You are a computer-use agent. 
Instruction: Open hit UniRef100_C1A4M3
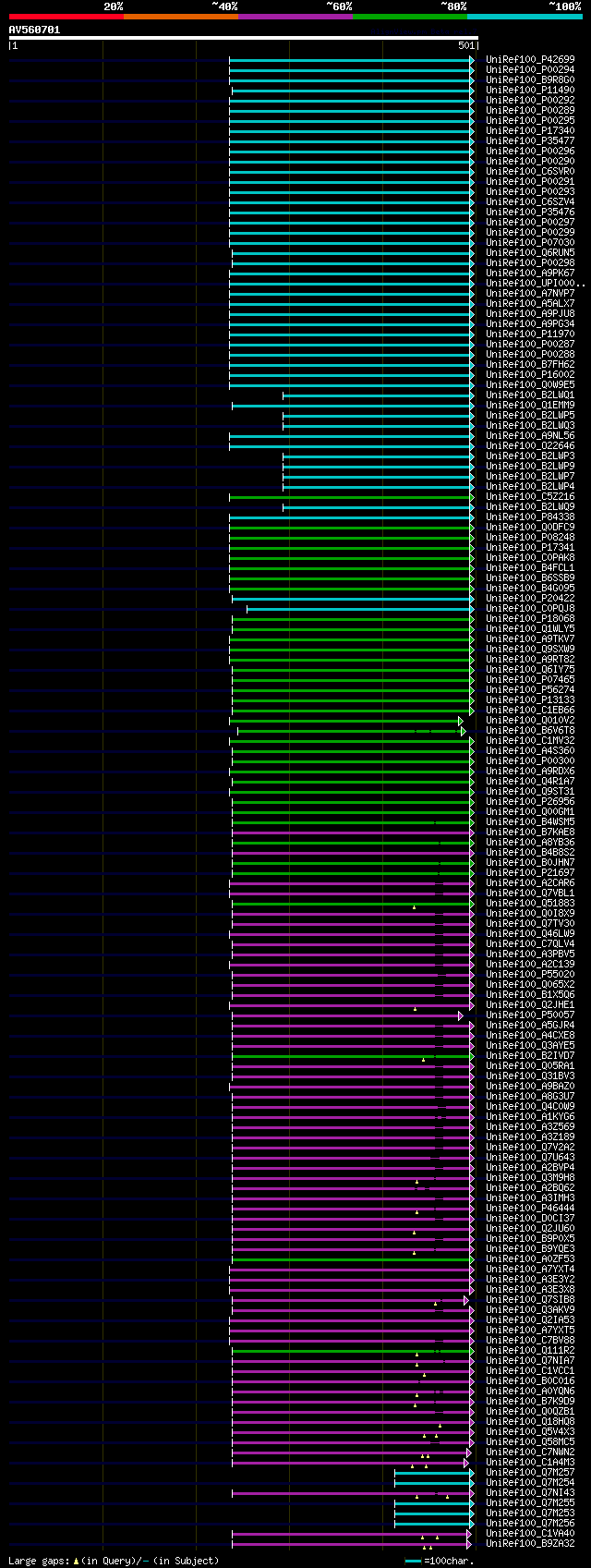pos(530,1462)
